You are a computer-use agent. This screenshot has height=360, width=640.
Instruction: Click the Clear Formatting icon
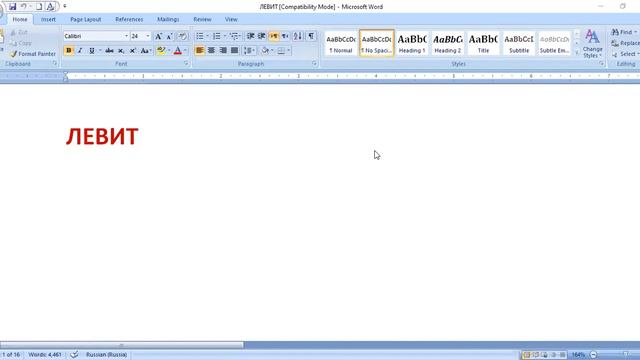[182, 36]
